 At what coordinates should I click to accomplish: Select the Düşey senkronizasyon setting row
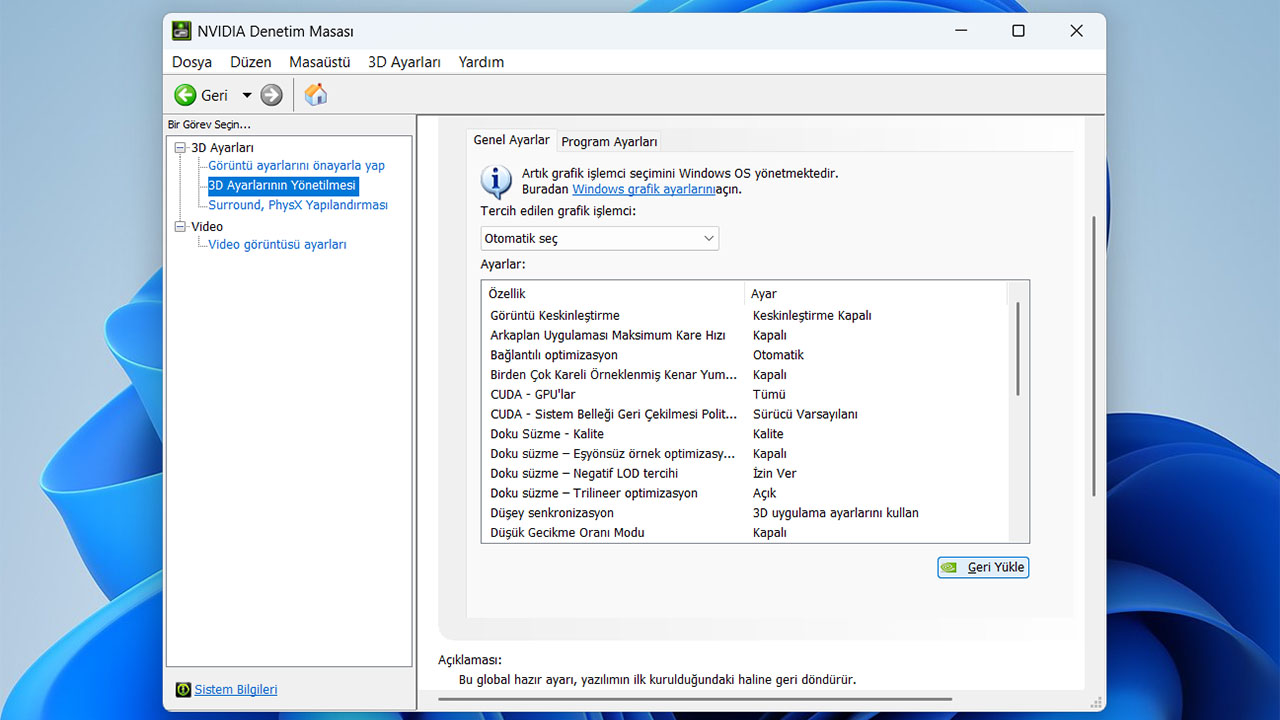552,513
